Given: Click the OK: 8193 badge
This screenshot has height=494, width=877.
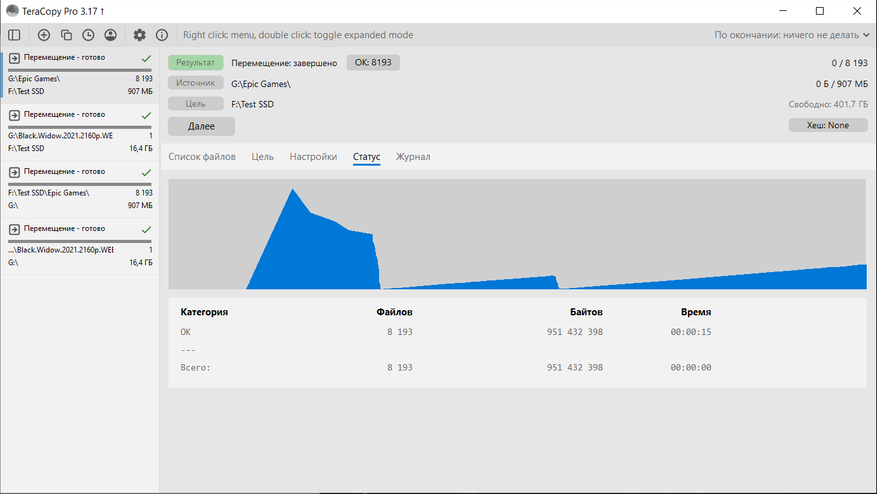Looking at the screenshot, I should pos(373,63).
